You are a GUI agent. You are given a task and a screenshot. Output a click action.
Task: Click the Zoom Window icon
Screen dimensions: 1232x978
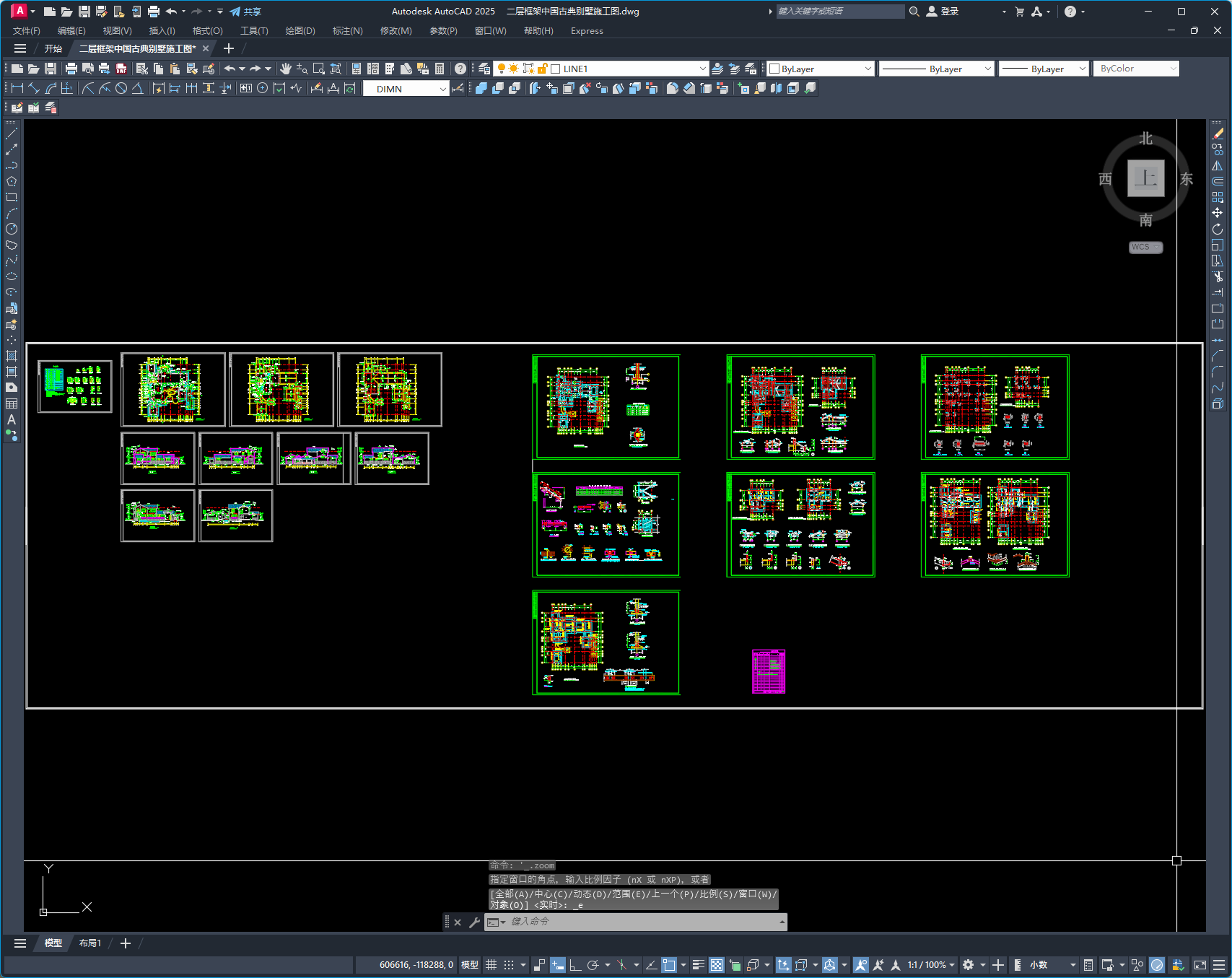(319, 69)
